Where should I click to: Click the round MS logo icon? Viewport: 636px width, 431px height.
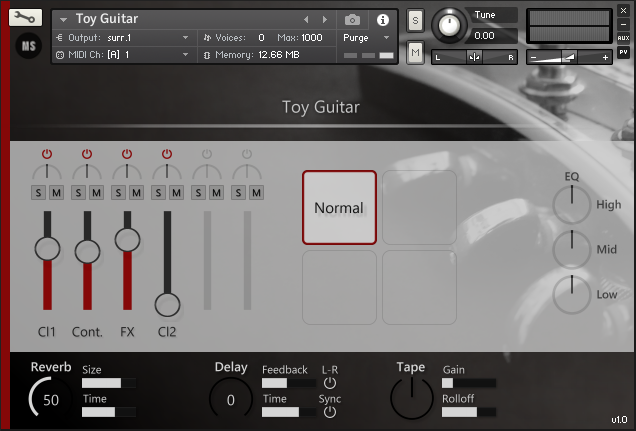29,45
